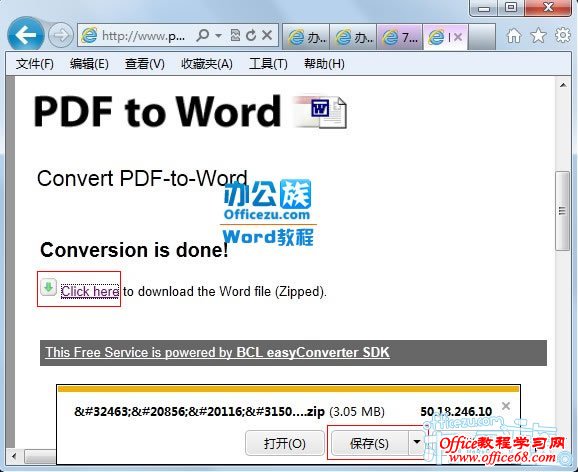Click the Word document icon beside title
The height and width of the screenshot is (472, 578).
pyautogui.click(x=320, y=111)
